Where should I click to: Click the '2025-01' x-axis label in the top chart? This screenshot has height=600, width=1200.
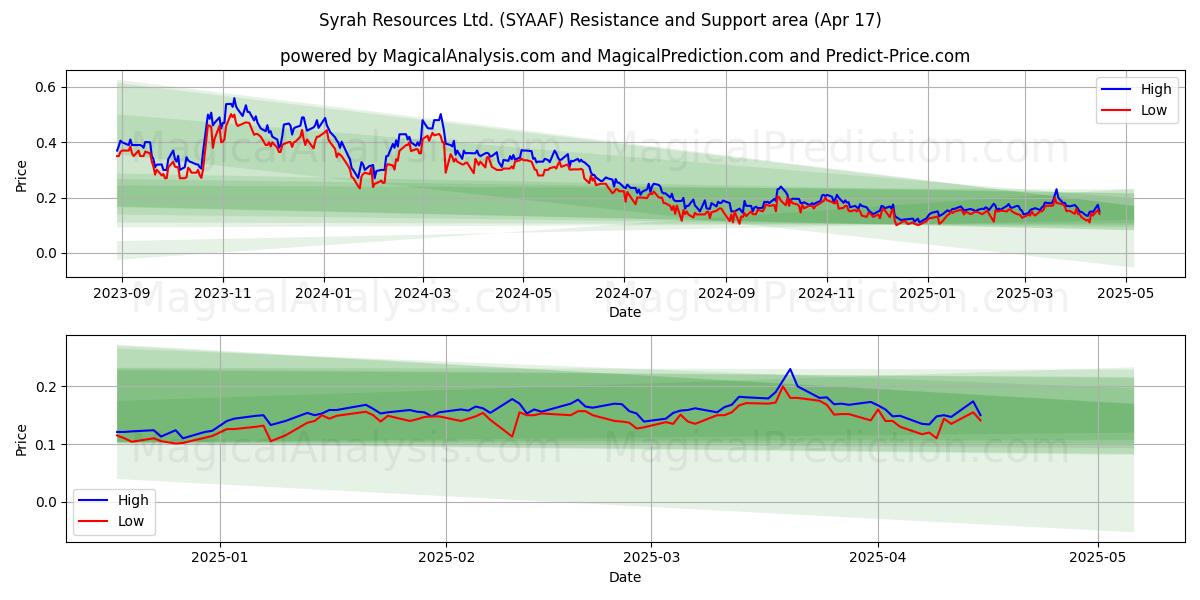pyautogui.click(x=927, y=295)
